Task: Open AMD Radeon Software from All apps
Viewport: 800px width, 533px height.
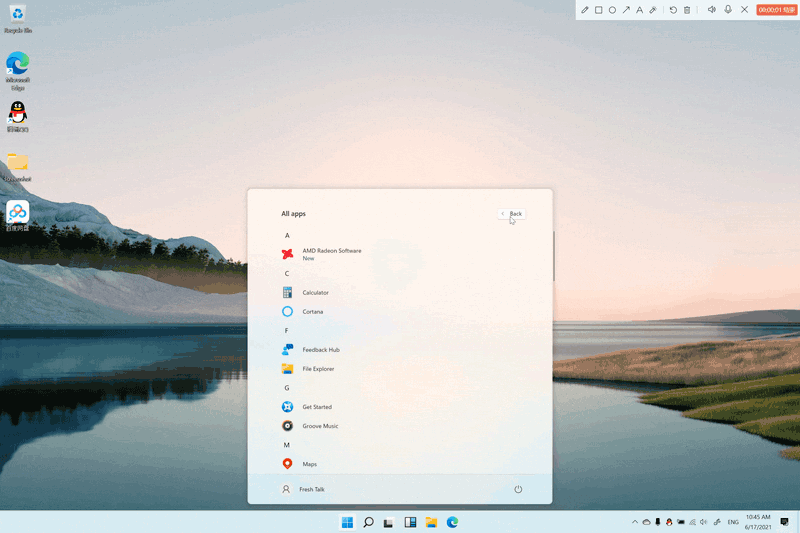Action: coord(322,254)
